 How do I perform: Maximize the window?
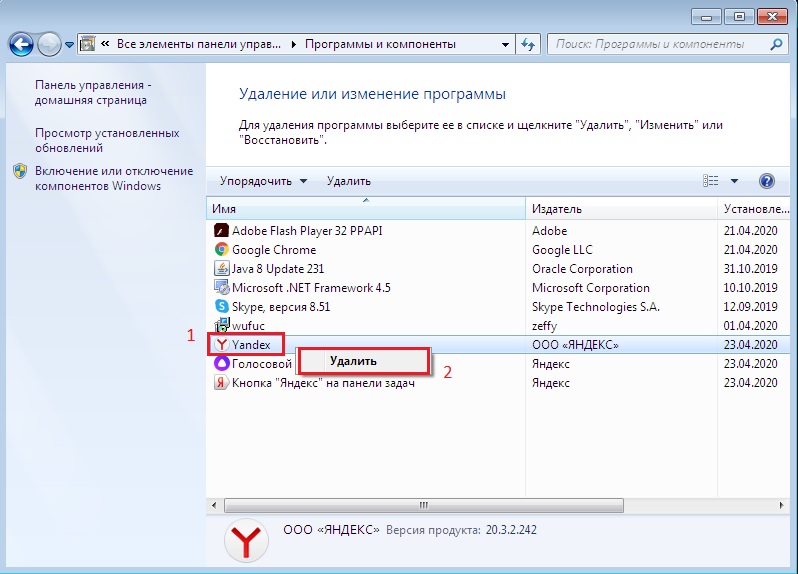tap(739, 17)
